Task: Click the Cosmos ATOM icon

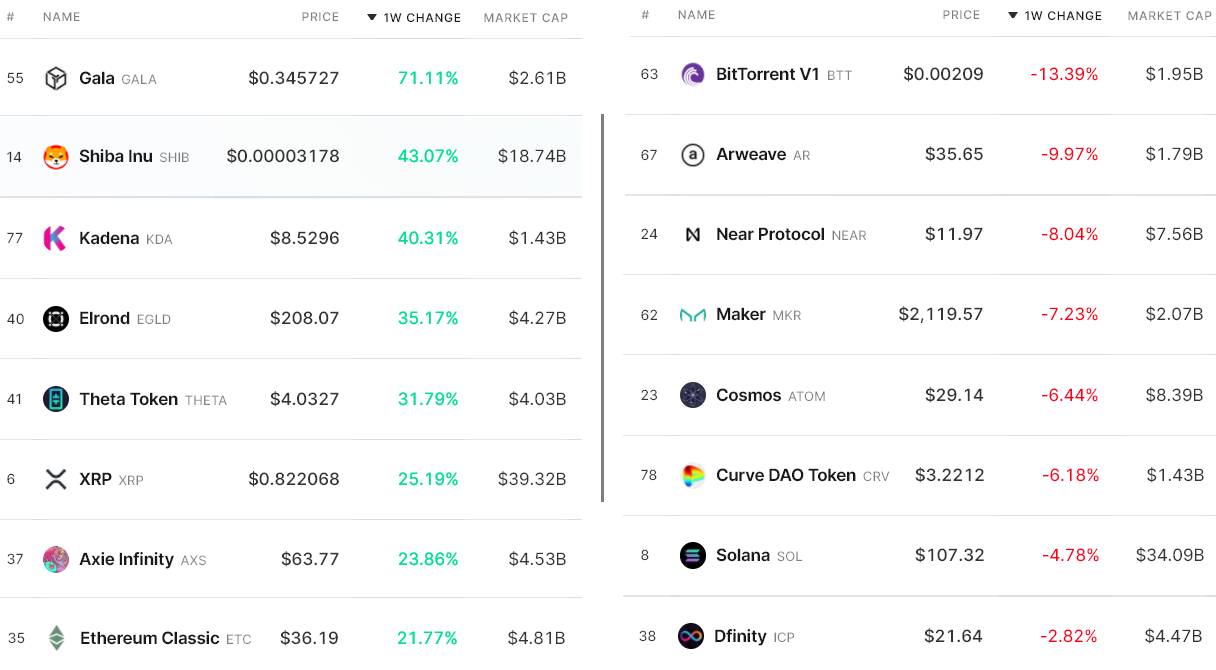Action: coord(692,395)
